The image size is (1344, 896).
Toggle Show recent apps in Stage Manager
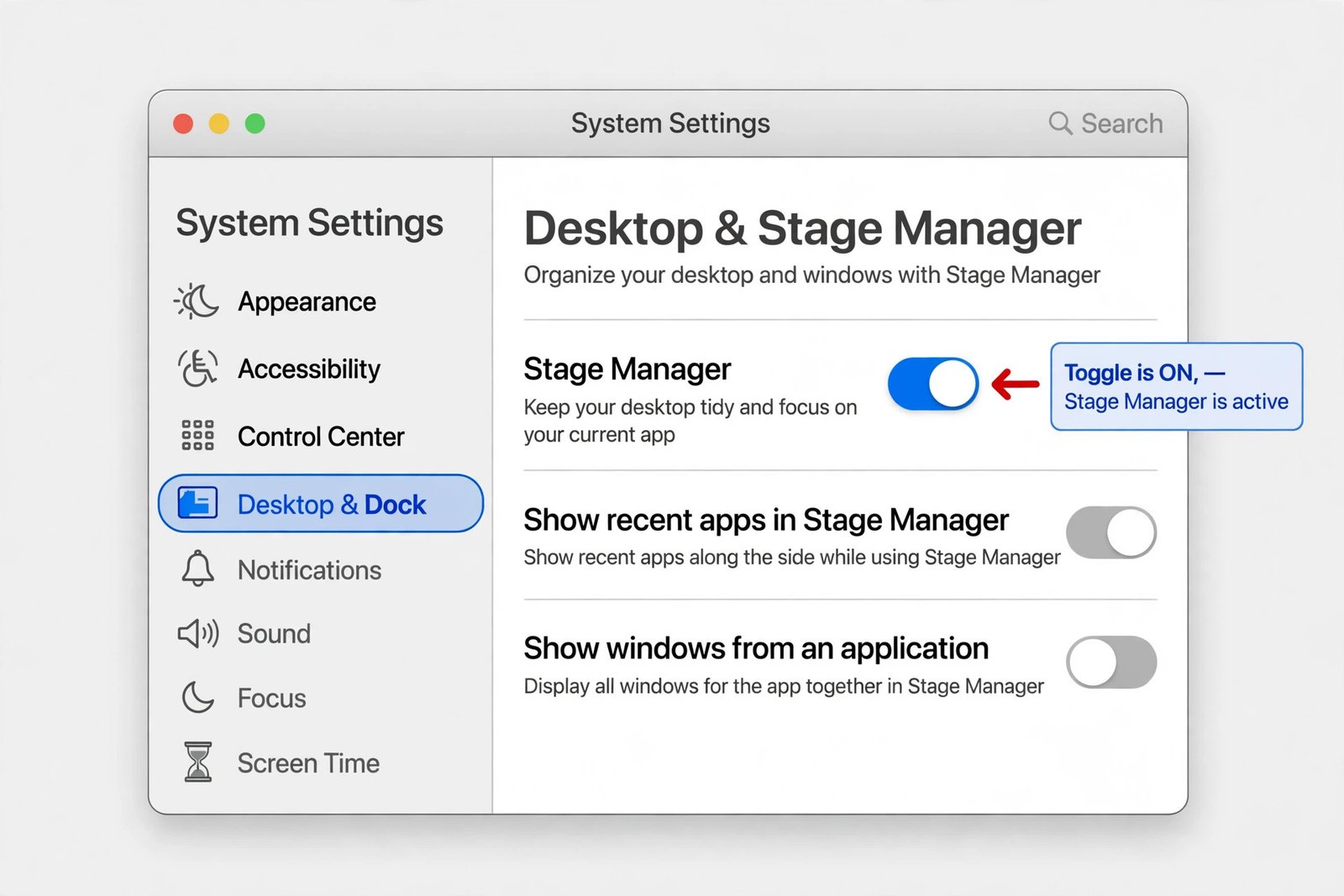[1111, 532]
